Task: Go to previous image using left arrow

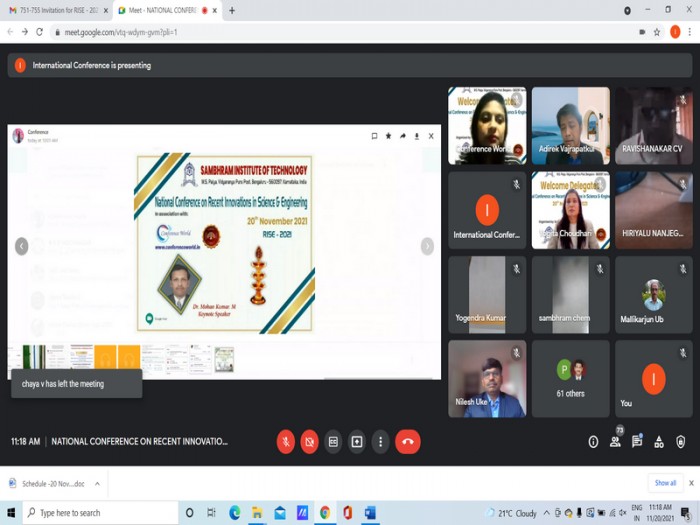Action: coord(21,247)
